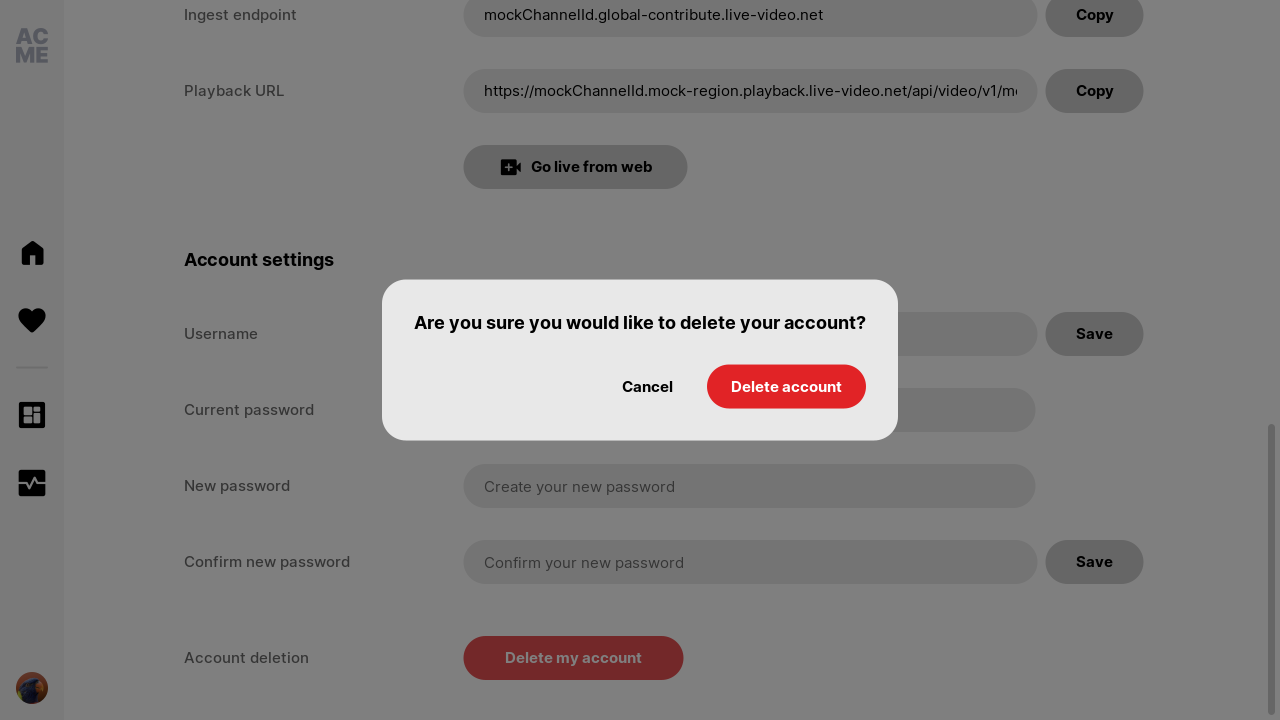Focus the Confirm your new password field
The height and width of the screenshot is (720, 1280).
pyautogui.click(x=750, y=562)
